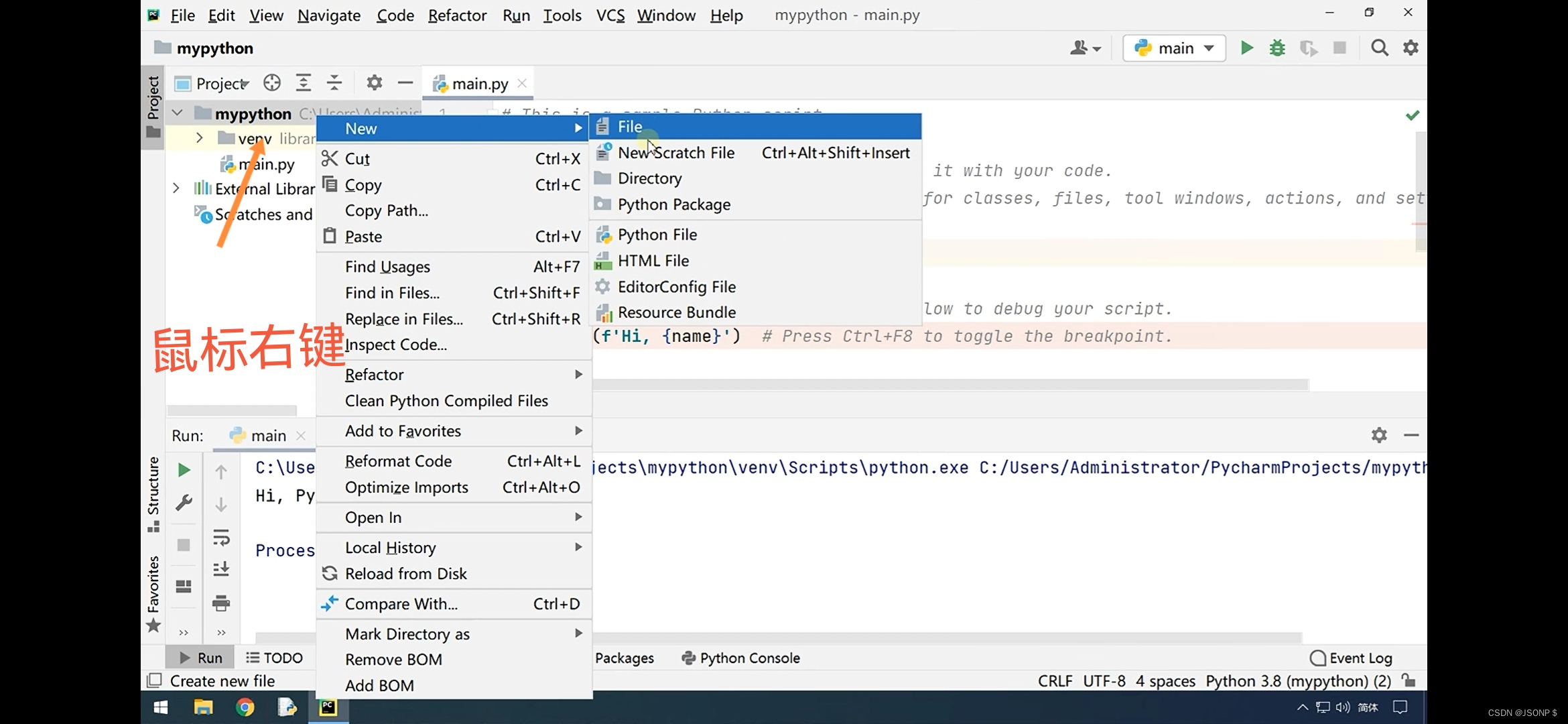Click the Search everywhere icon
Image resolution: width=1568 pixels, height=724 pixels.
click(1379, 48)
